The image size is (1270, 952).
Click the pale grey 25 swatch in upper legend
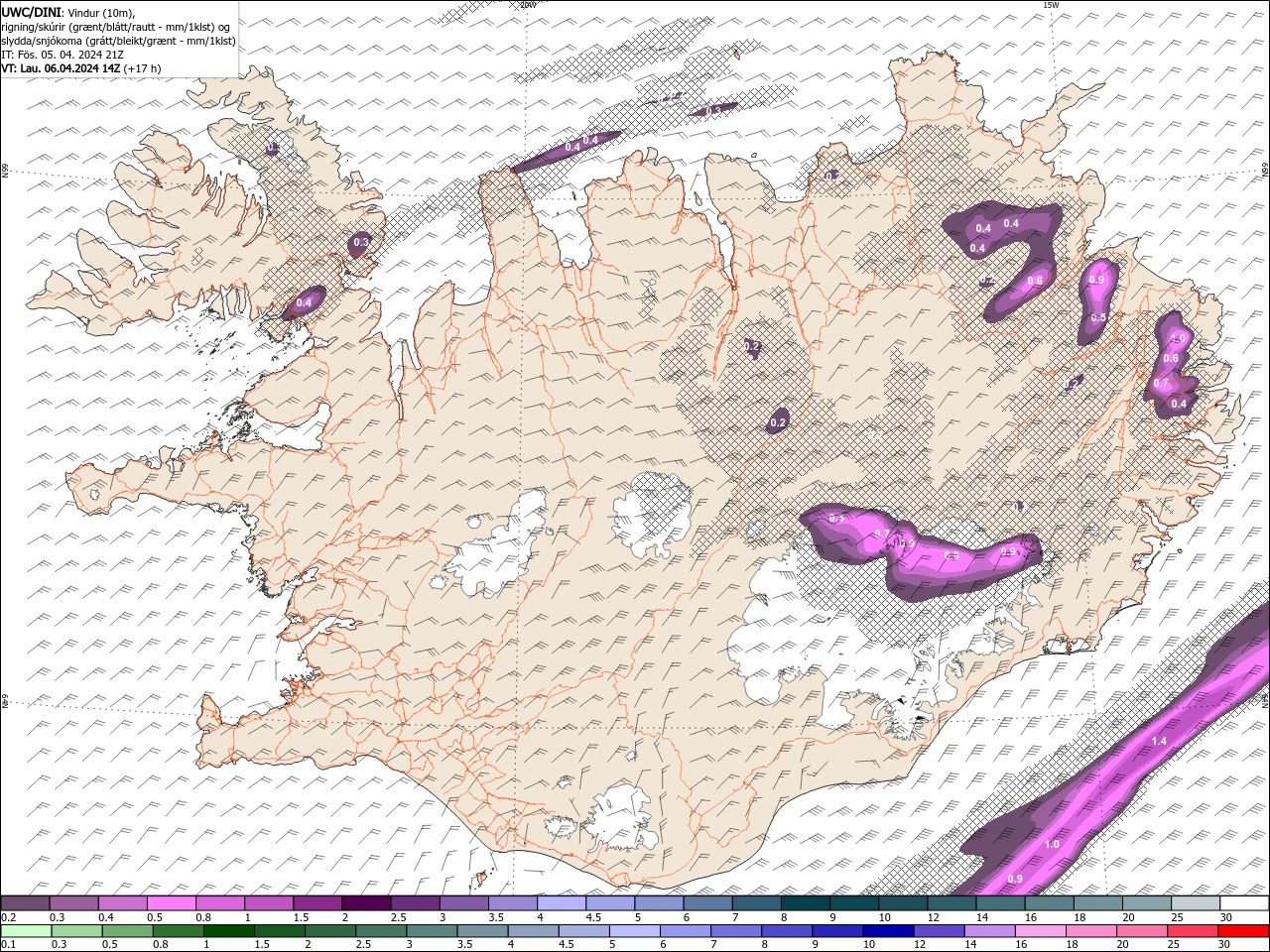pyautogui.click(x=1196, y=903)
